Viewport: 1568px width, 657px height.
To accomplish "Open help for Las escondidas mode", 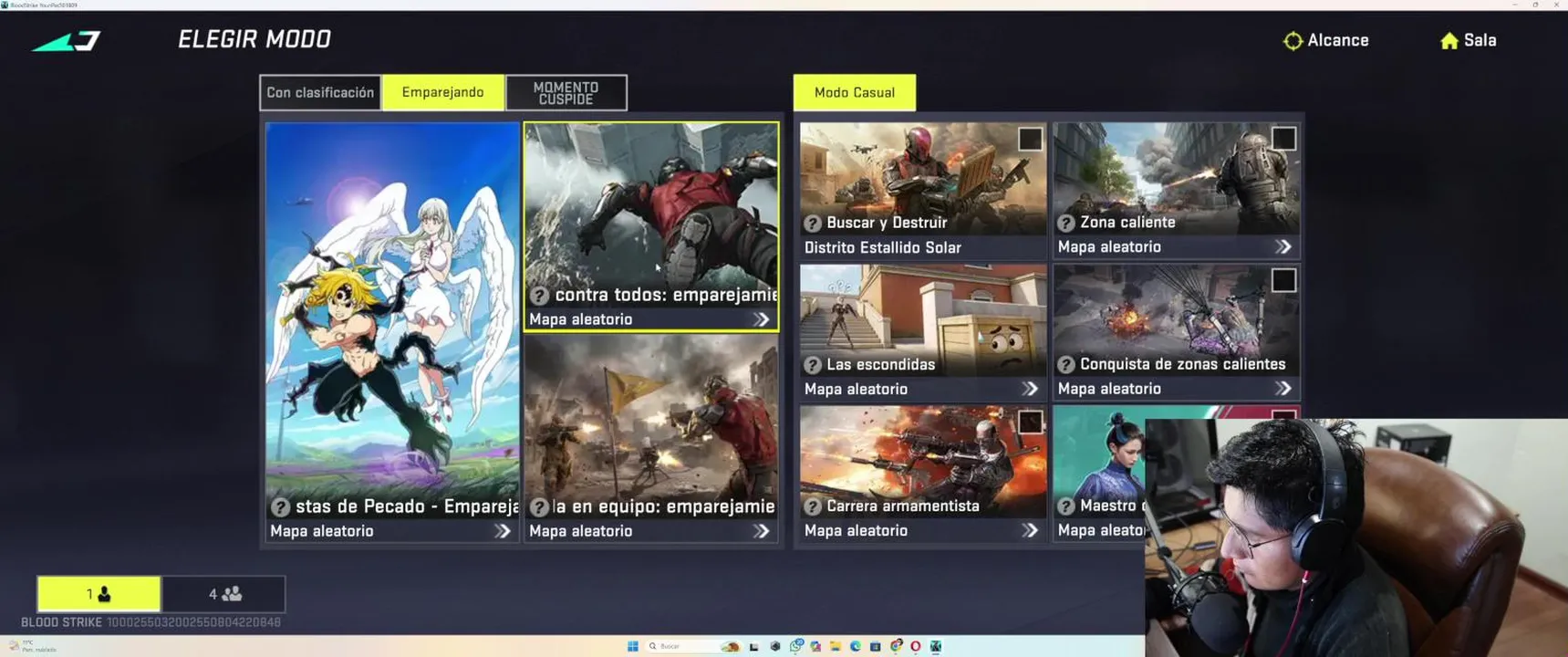I will [813, 365].
